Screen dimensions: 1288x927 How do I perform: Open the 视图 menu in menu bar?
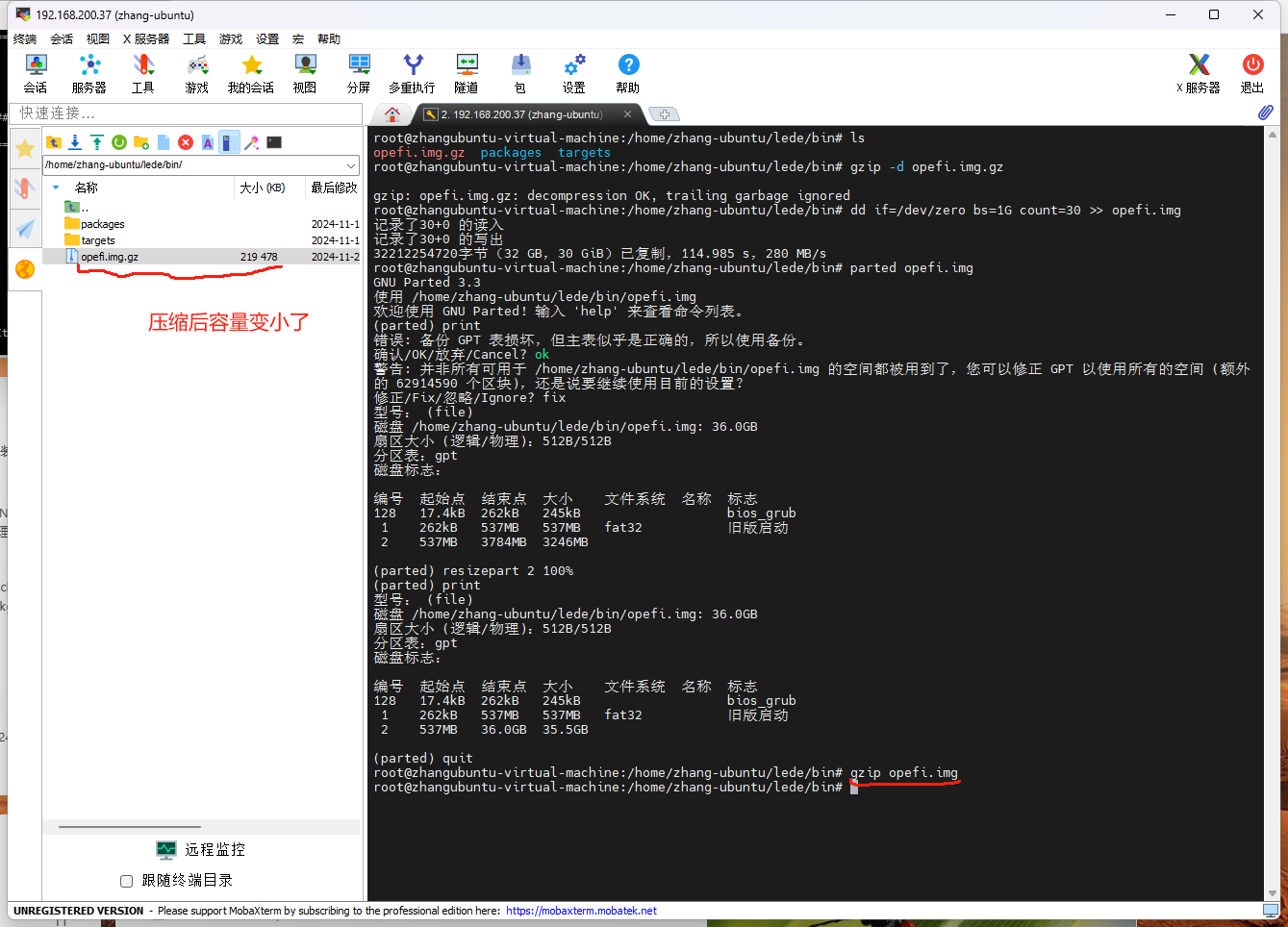[x=98, y=39]
